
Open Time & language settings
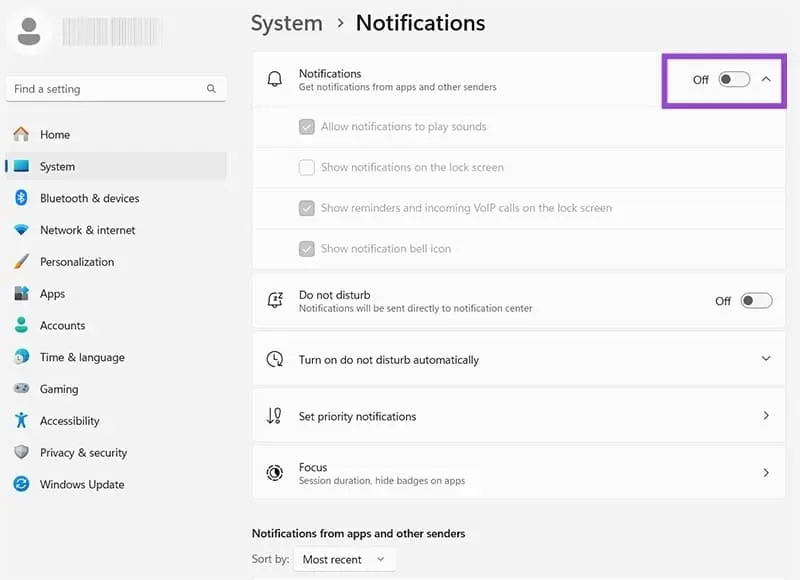pos(116,357)
